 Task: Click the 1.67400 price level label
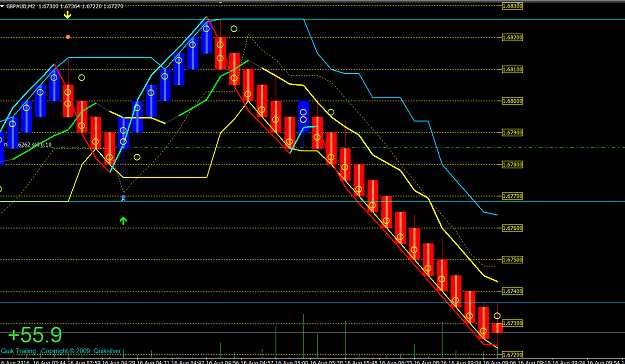[512, 291]
